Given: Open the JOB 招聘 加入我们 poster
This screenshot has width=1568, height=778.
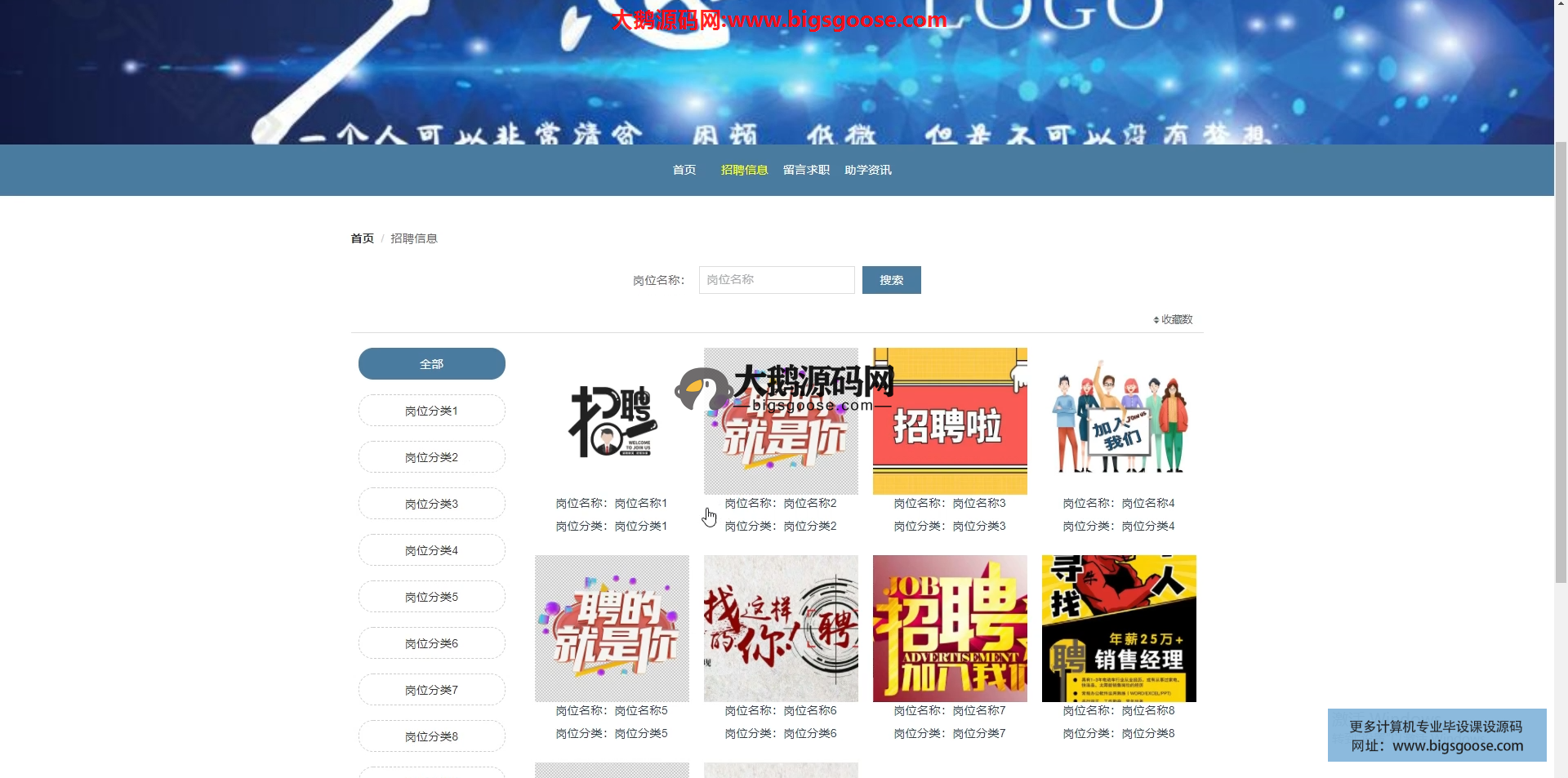Looking at the screenshot, I should (x=950, y=629).
